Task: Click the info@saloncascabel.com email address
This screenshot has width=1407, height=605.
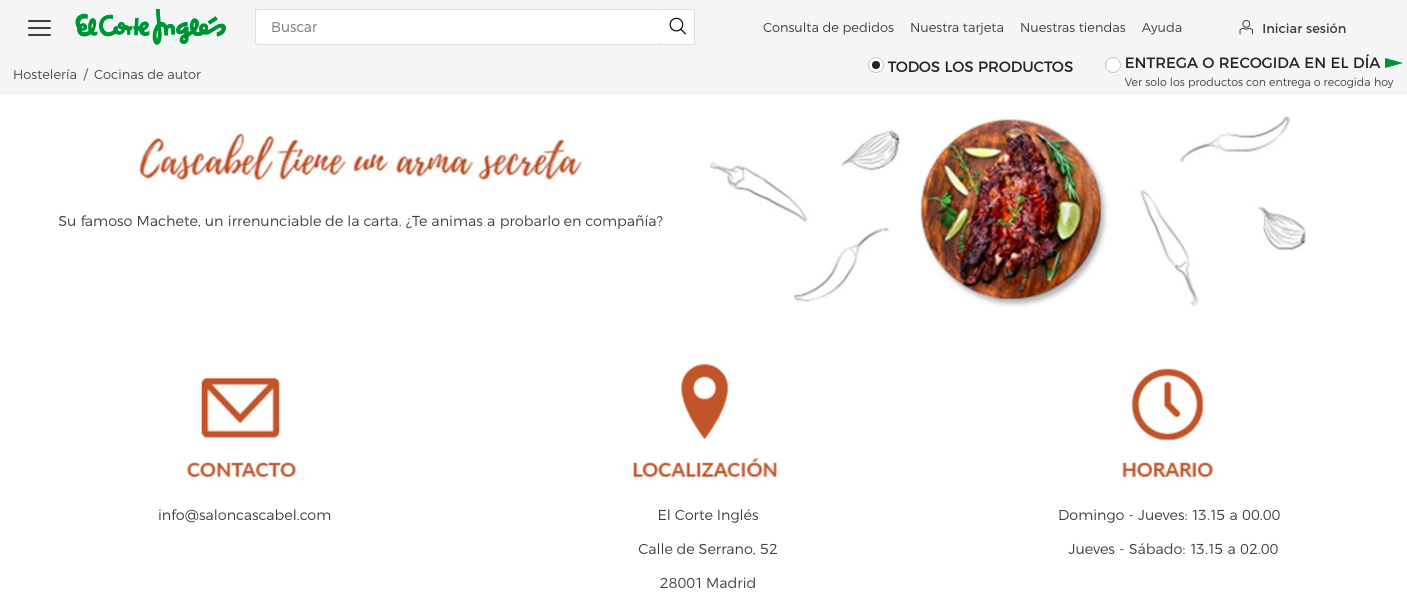Action: pos(244,515)
